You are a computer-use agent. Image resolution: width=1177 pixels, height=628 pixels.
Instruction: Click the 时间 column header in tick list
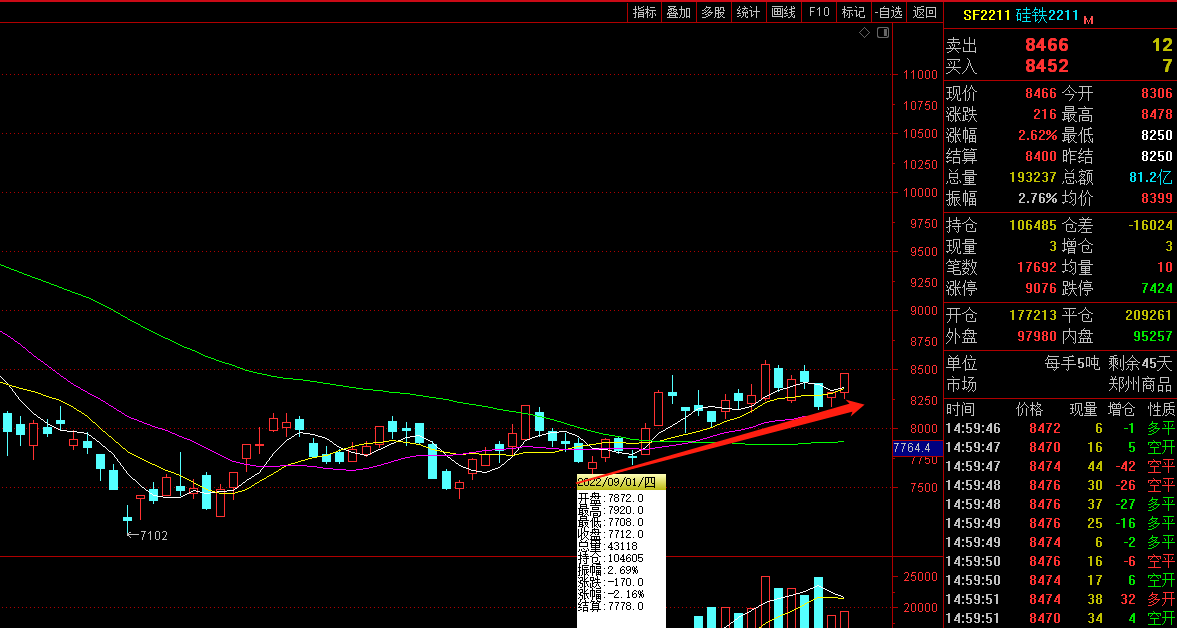[960, 409]
